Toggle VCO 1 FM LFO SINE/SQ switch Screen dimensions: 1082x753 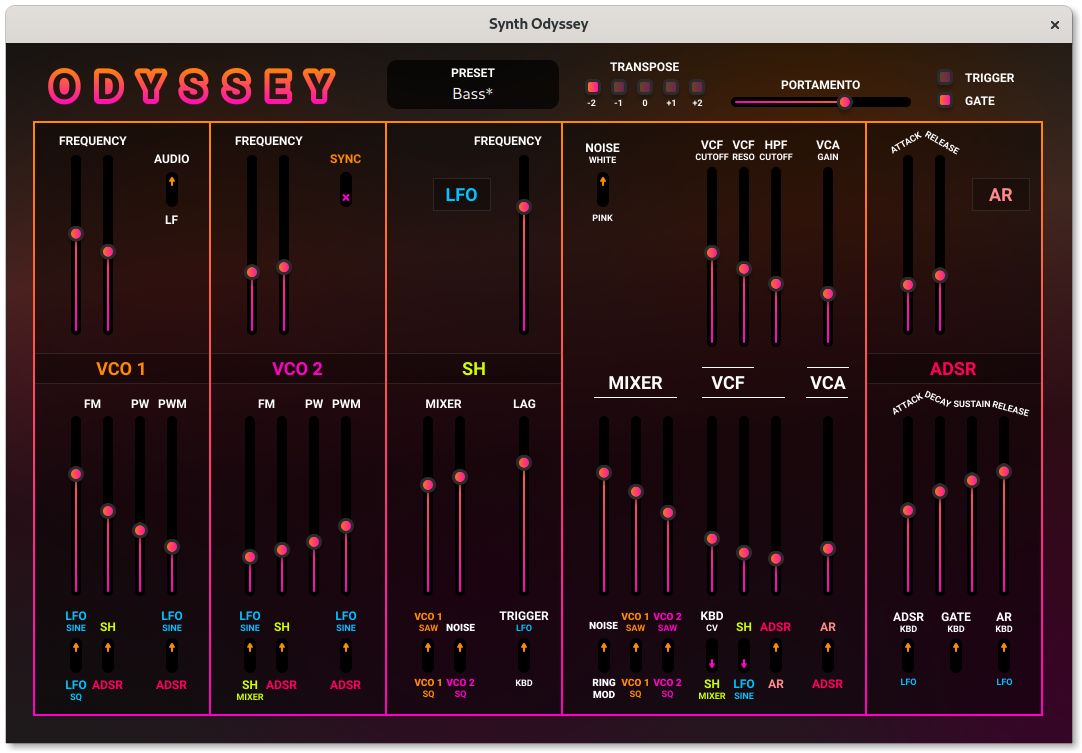(76, 656)
